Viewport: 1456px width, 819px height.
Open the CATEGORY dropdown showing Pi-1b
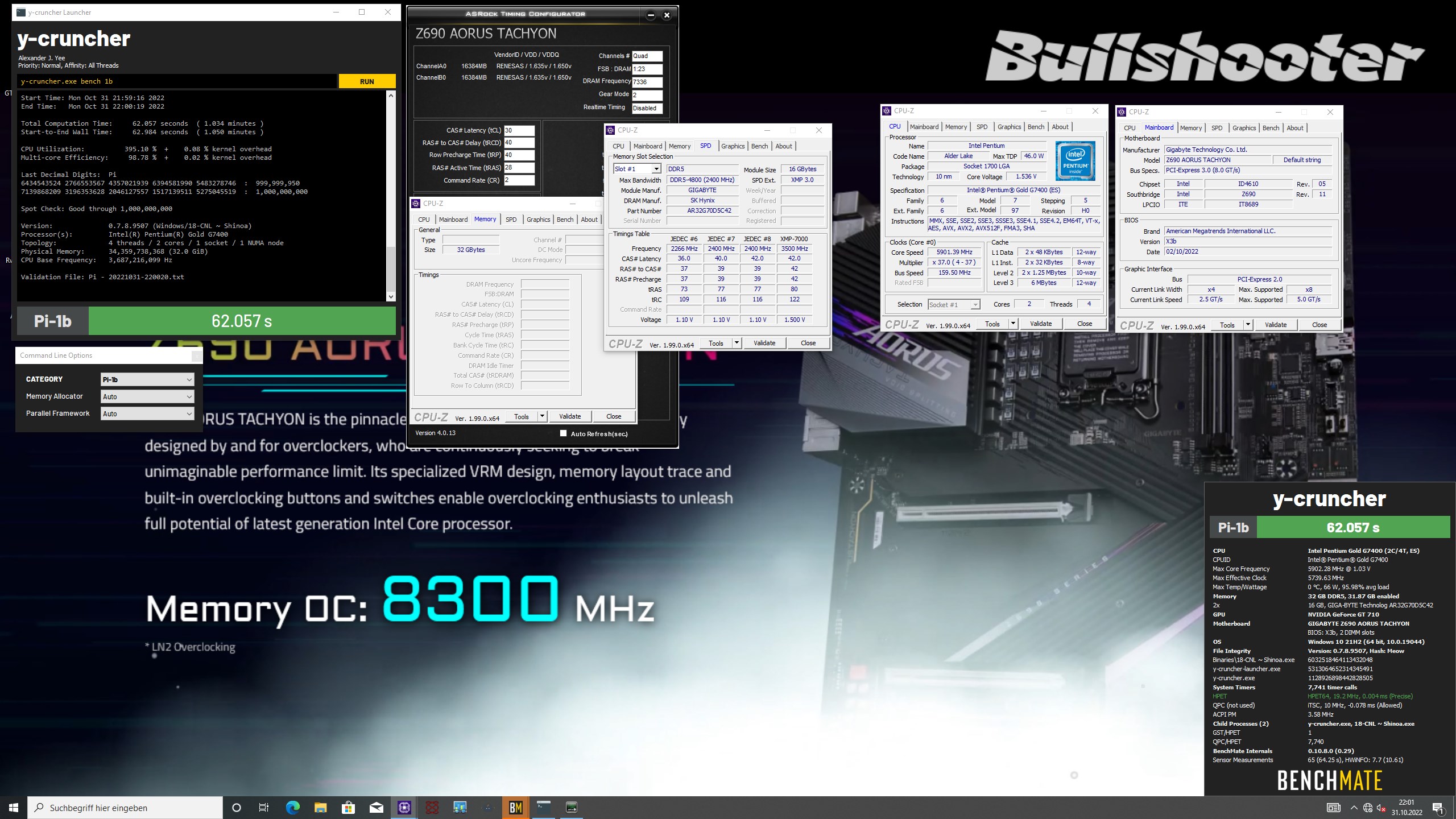click(x=147, y=379)
